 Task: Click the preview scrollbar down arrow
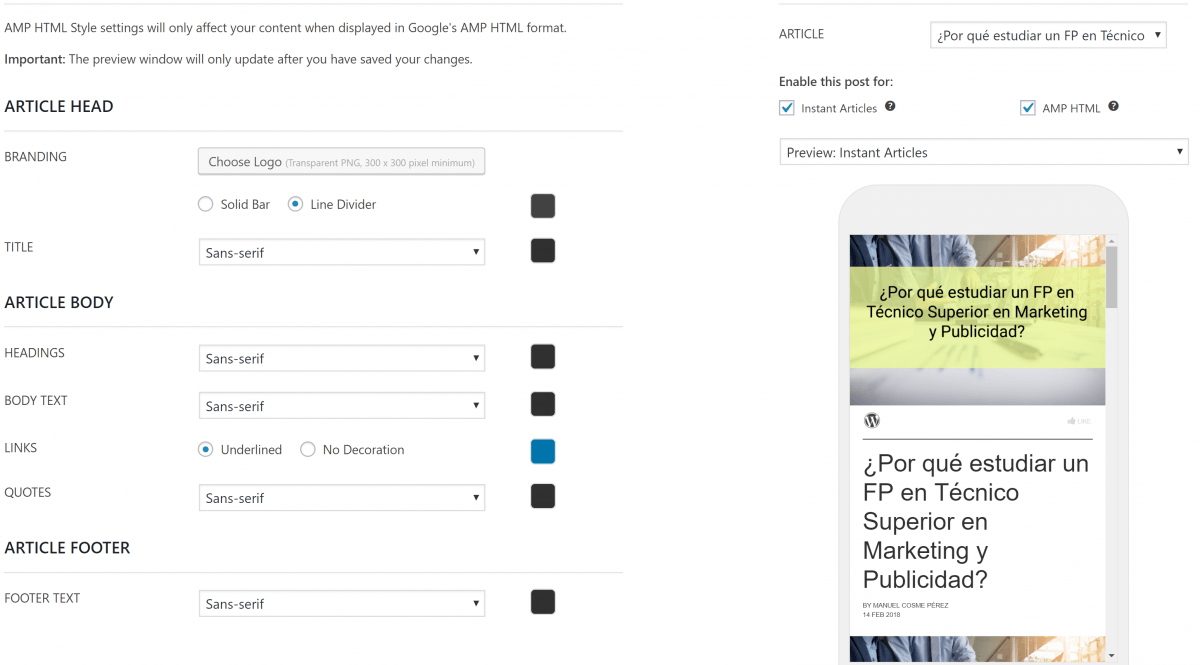tap(1111, 653)
